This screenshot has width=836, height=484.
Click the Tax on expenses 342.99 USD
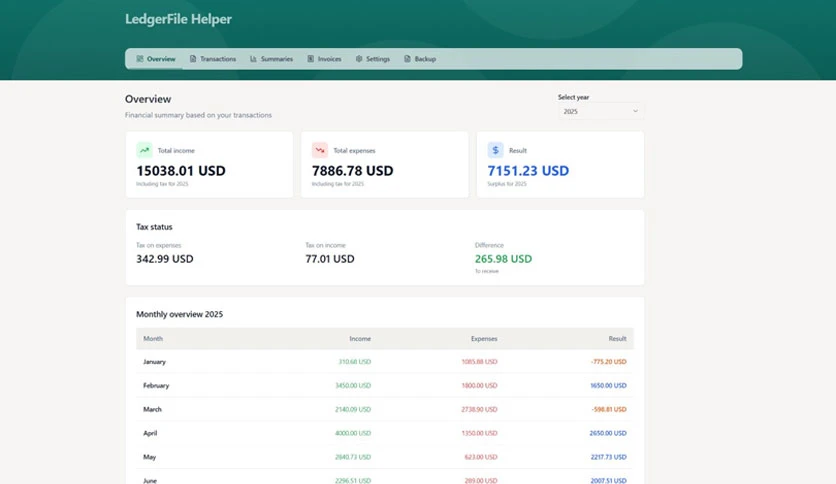165,259
